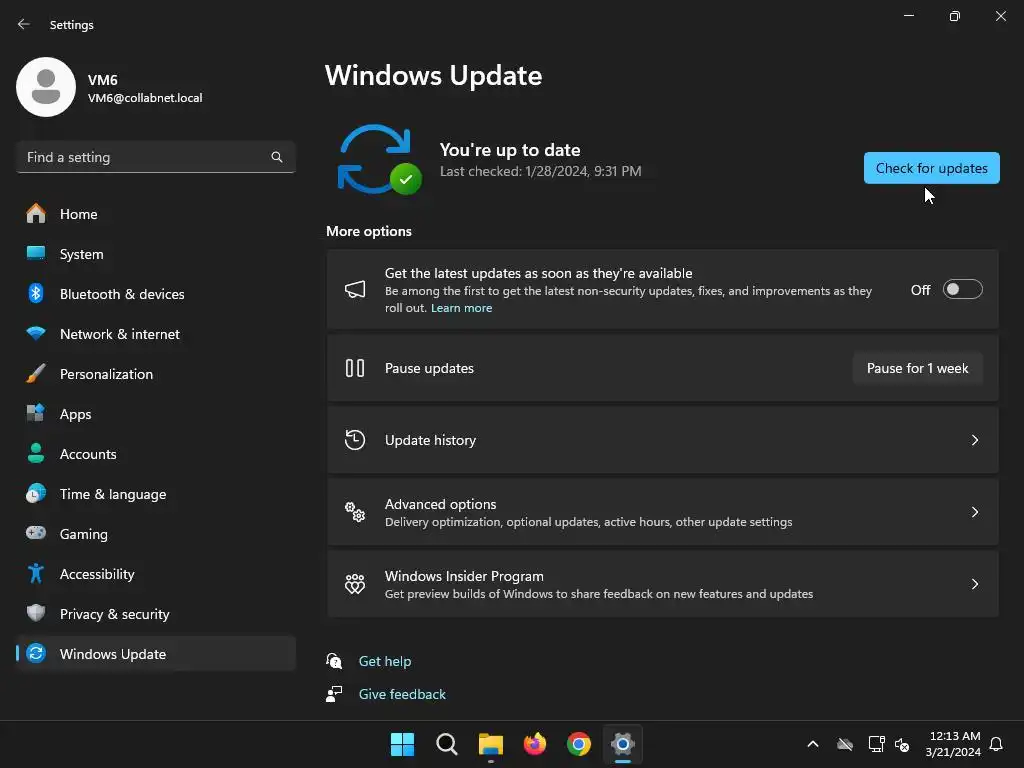
Task: Show hidden icons tray chevron
Action: 813,744
